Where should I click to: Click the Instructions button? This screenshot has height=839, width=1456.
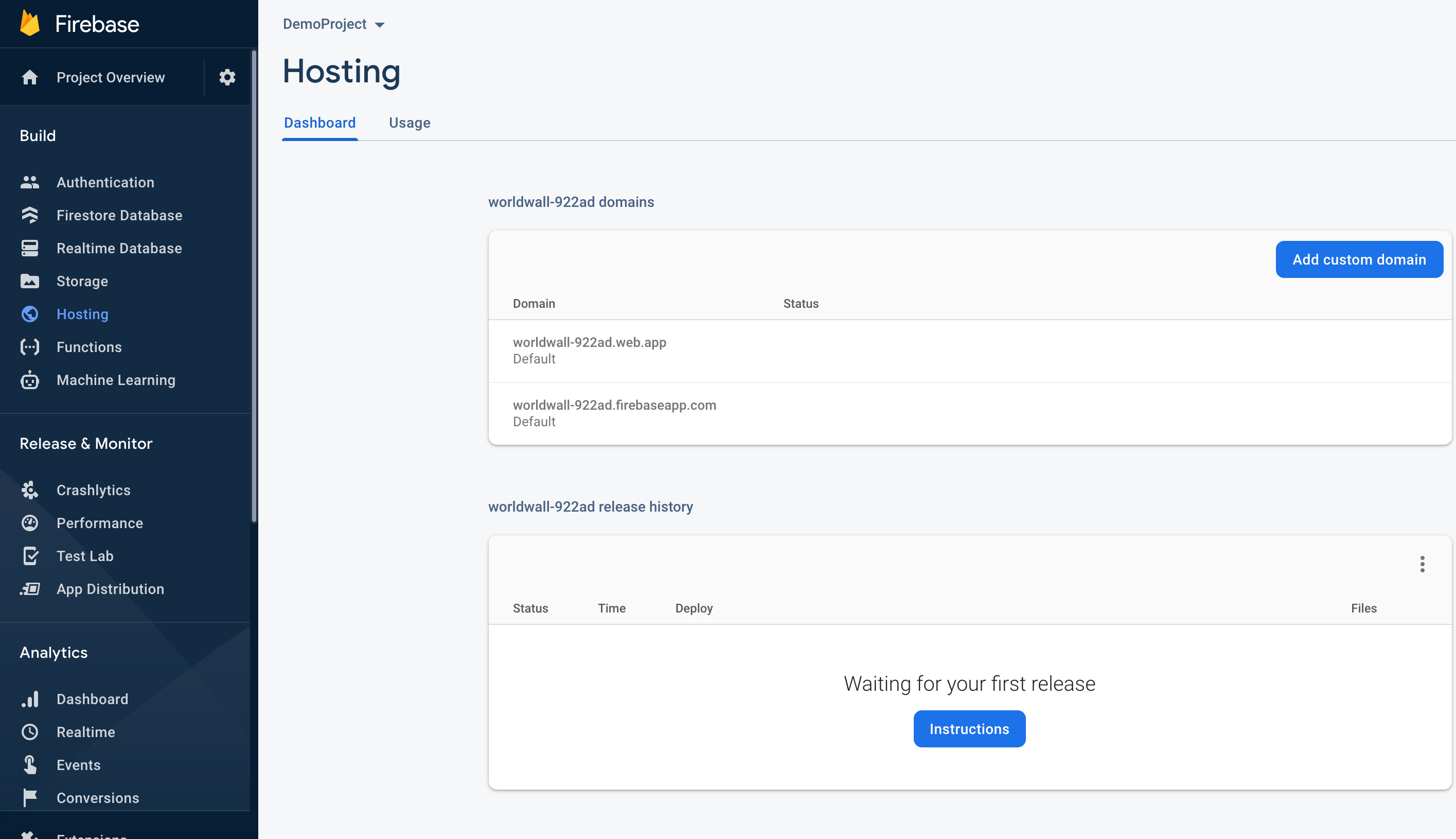[x=969, y=729]
